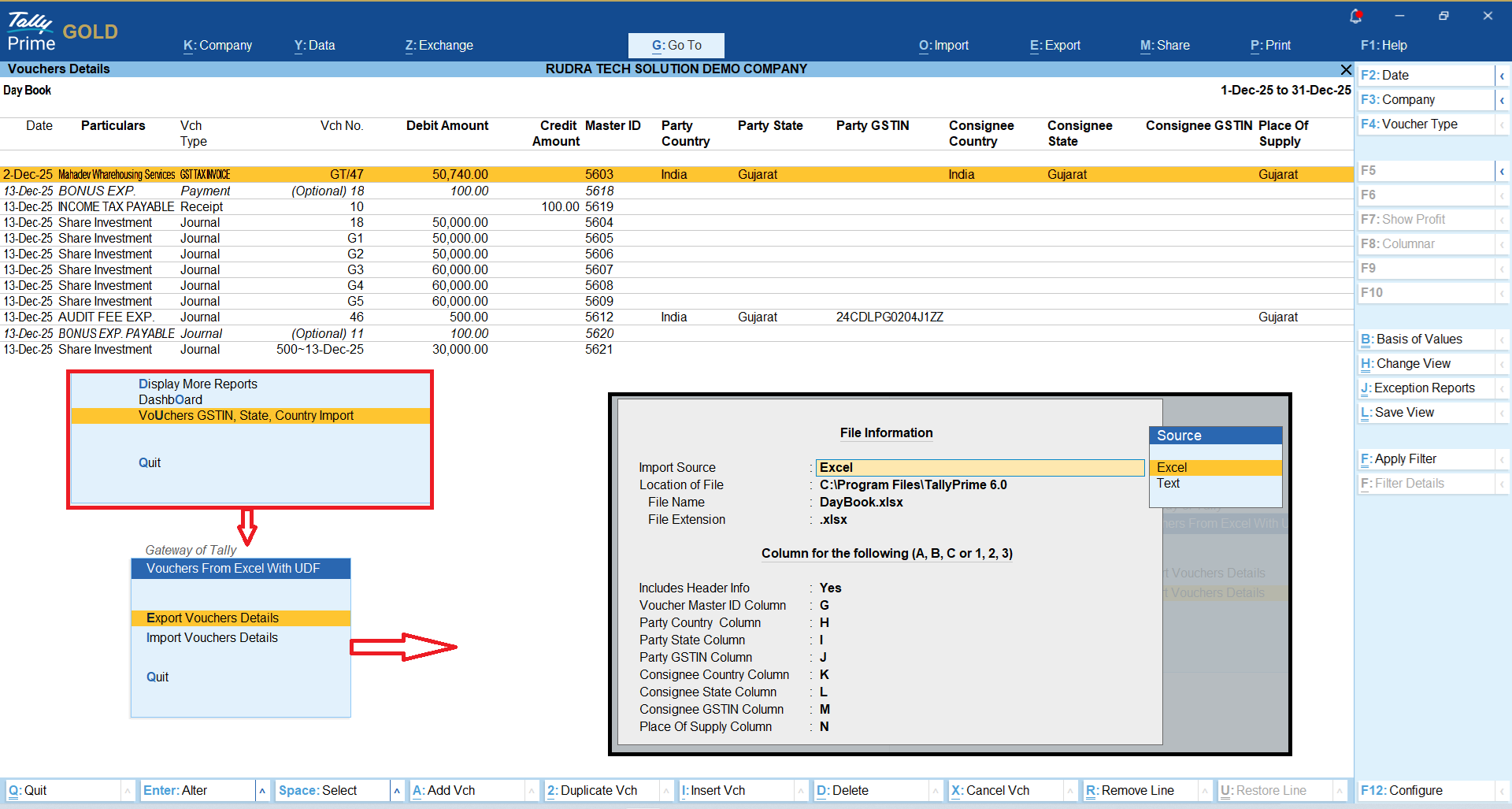Screen dimensions: 1512x809
Task: Click the caret next to Space: Select
Action: [x=397, y=791]
